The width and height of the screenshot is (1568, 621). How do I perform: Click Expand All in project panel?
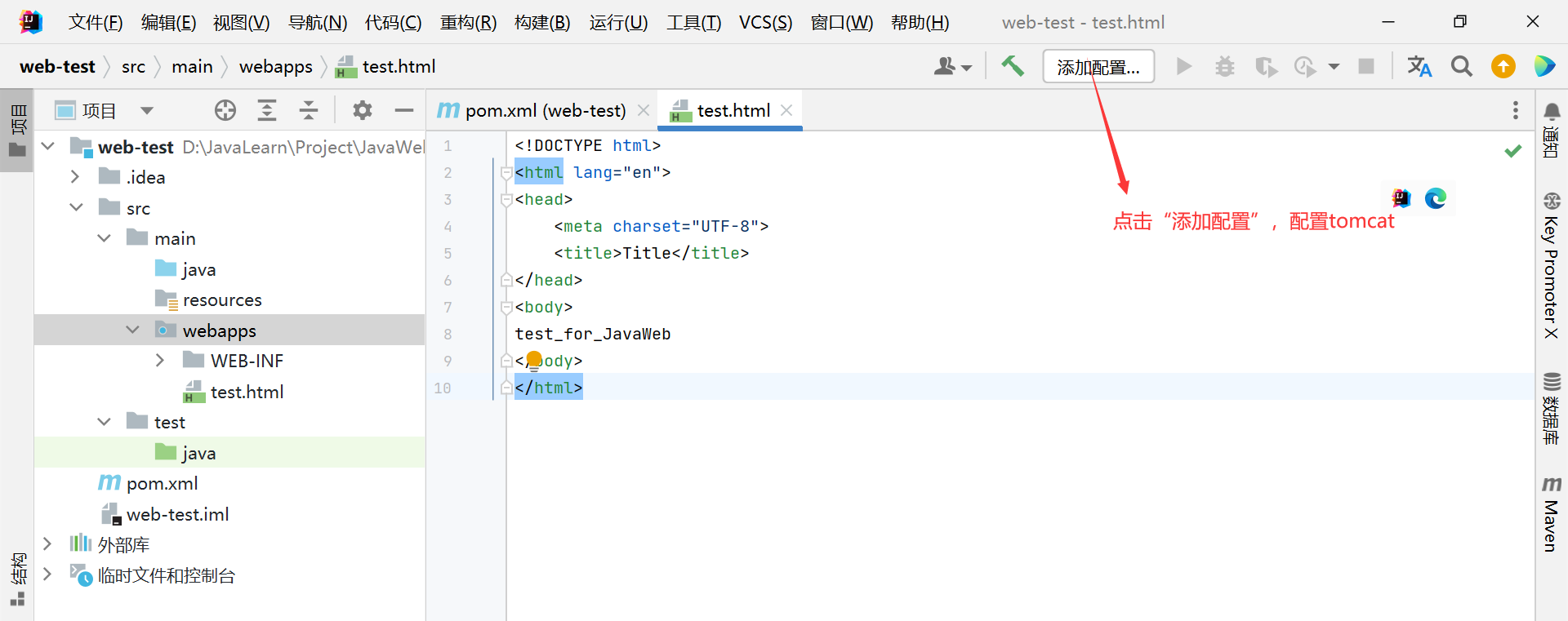[x=267, y=110]
